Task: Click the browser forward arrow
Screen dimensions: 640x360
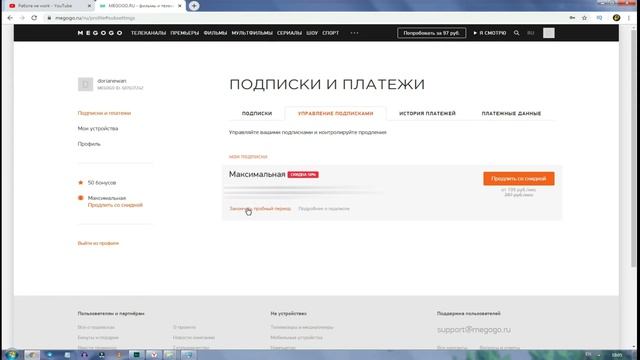Action: (x=22, y=18)
